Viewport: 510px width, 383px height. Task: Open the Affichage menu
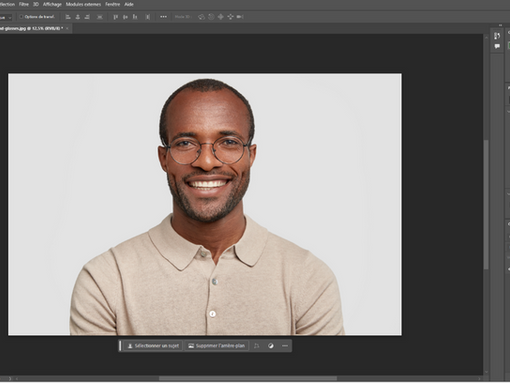[x=52, y=4]
